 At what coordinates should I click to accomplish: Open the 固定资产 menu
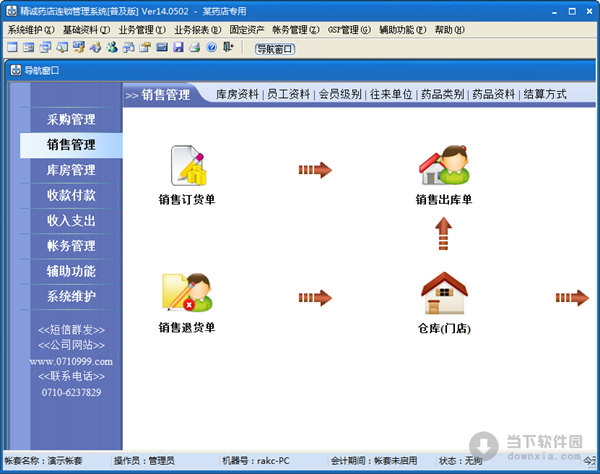(247, 30)
